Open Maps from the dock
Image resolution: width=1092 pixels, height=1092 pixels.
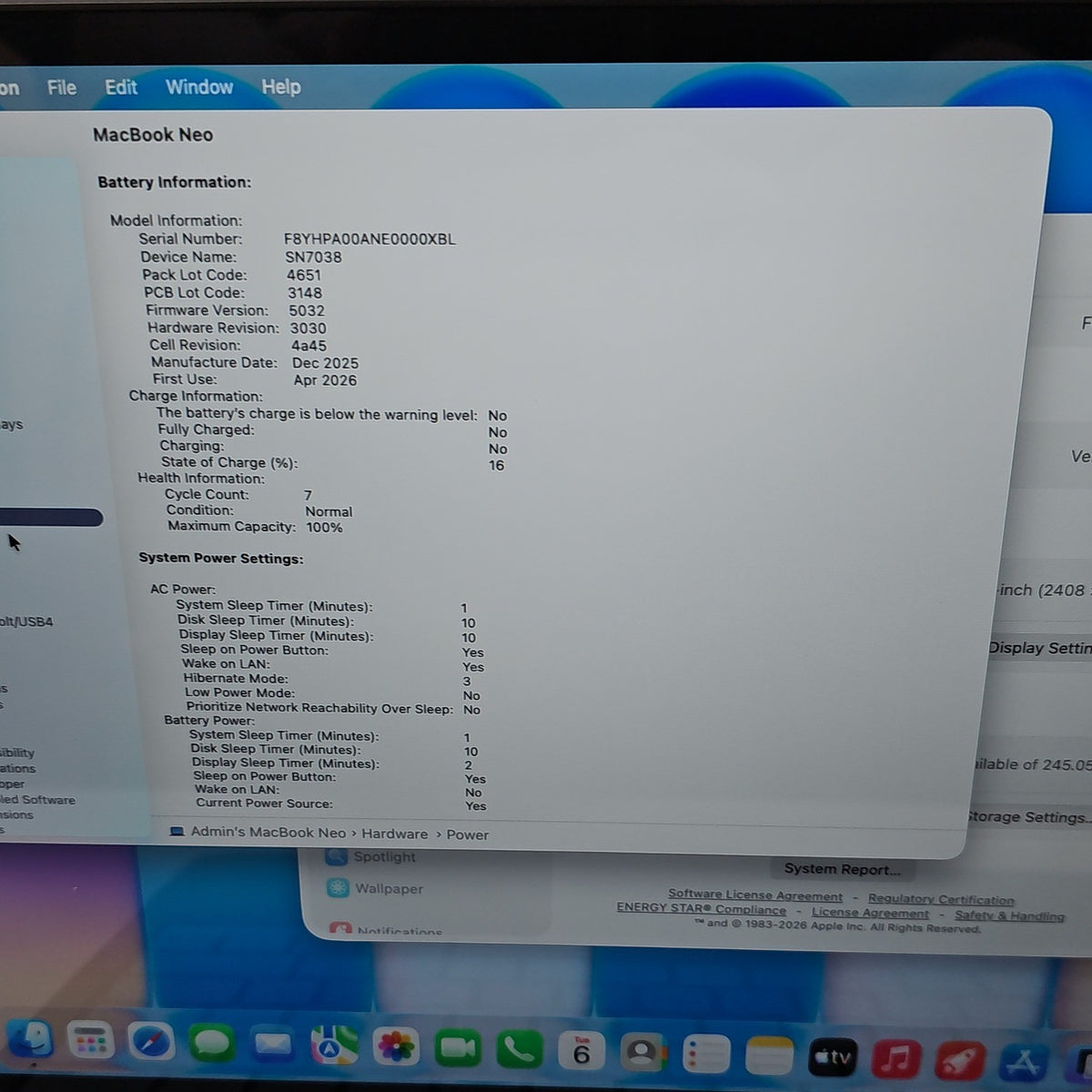click(x=334, y=1046)
